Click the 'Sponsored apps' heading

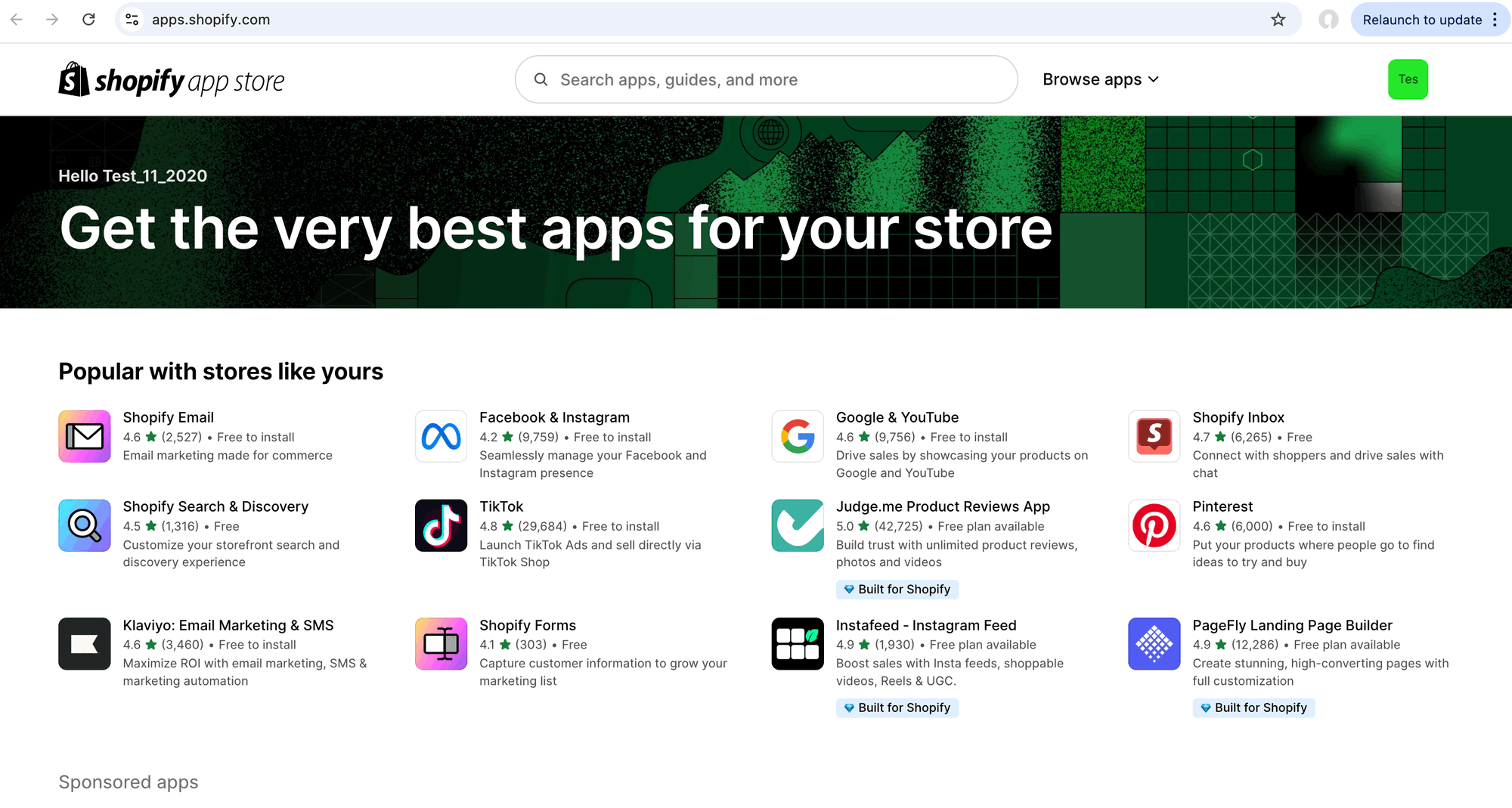point(129,782)
